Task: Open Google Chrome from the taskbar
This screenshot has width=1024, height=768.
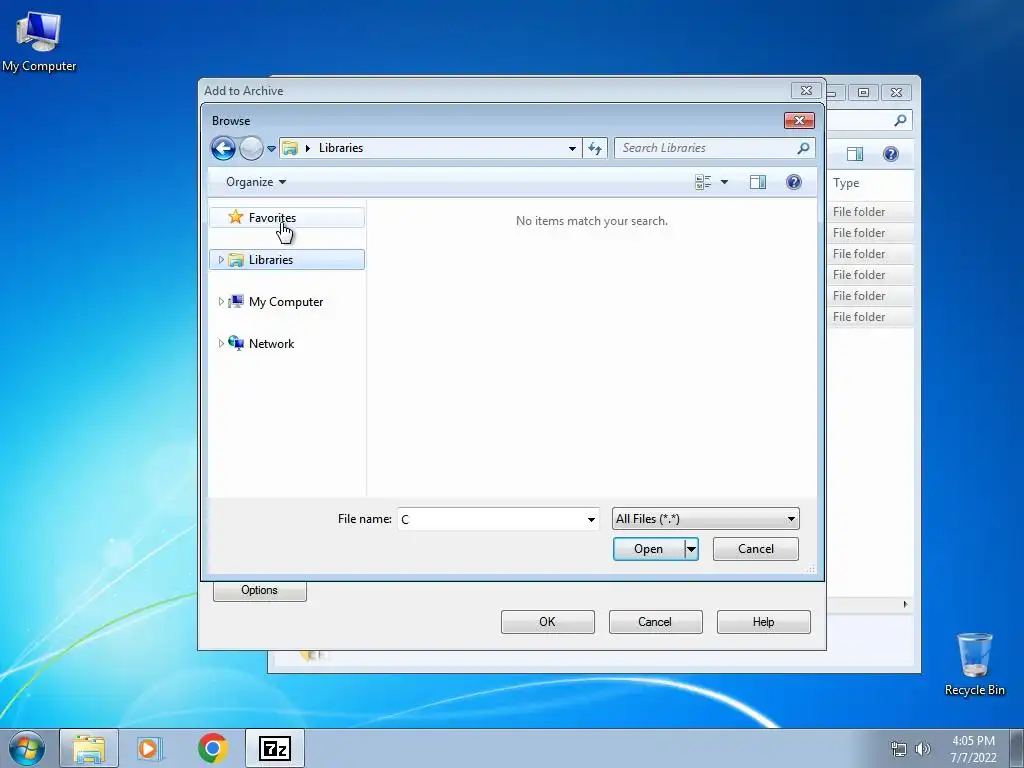Action: pos(212,748)
